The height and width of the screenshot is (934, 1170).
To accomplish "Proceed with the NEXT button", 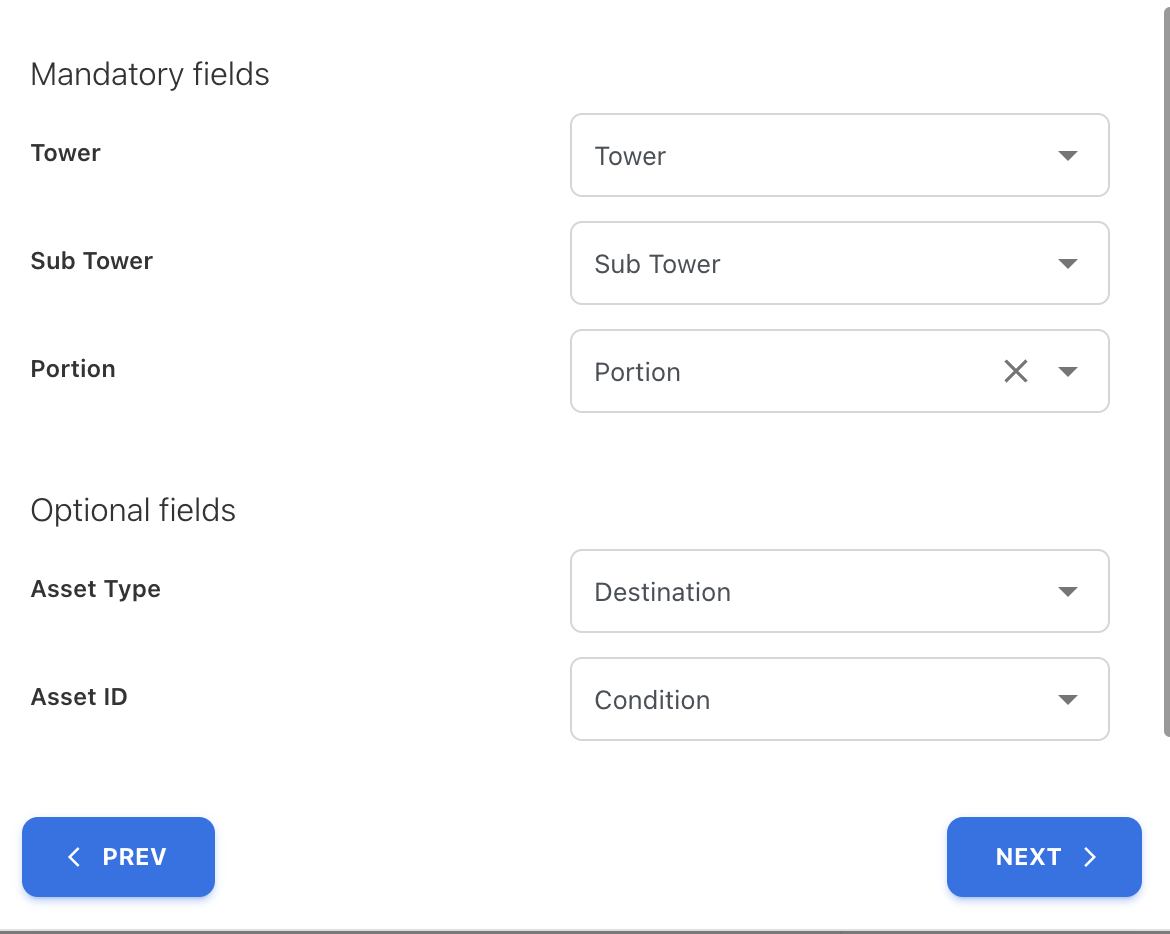I will click(x=1043, y=857).
